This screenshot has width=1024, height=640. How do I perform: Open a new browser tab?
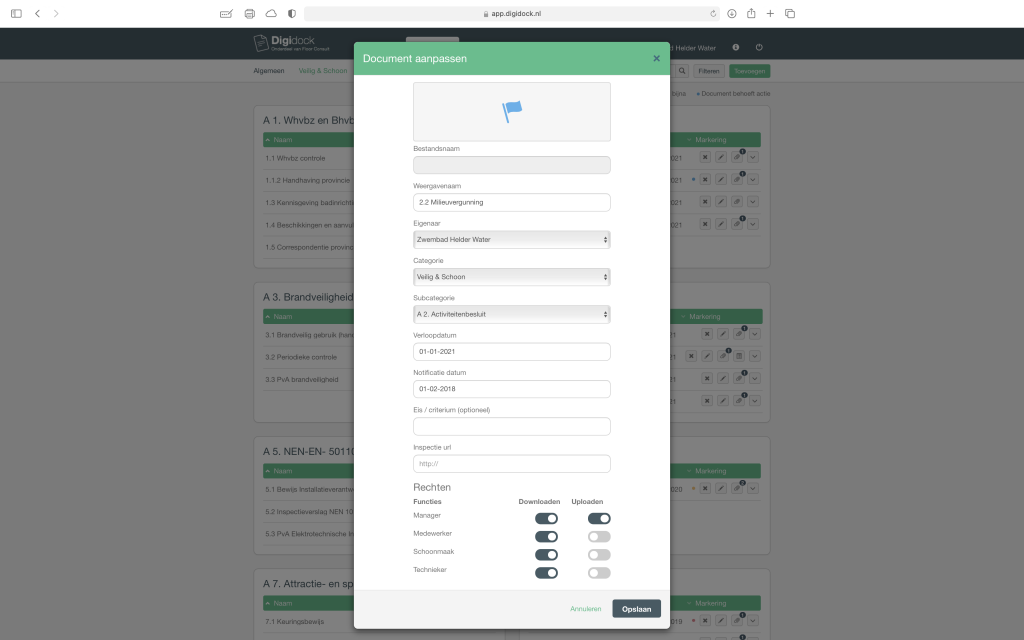(770, 13)
